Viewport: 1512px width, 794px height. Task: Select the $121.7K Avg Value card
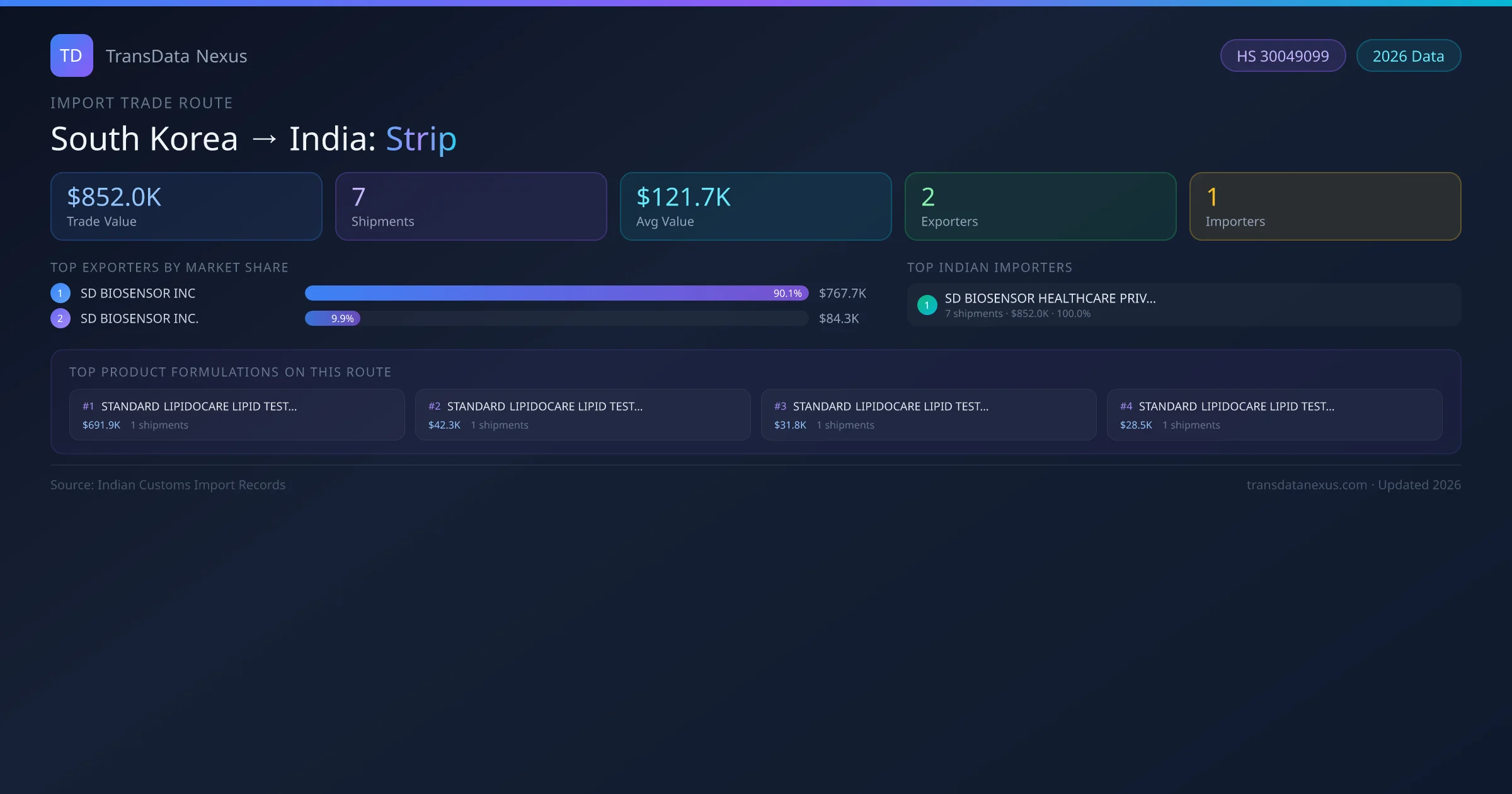pyautogui.click(x=756, y=207)
